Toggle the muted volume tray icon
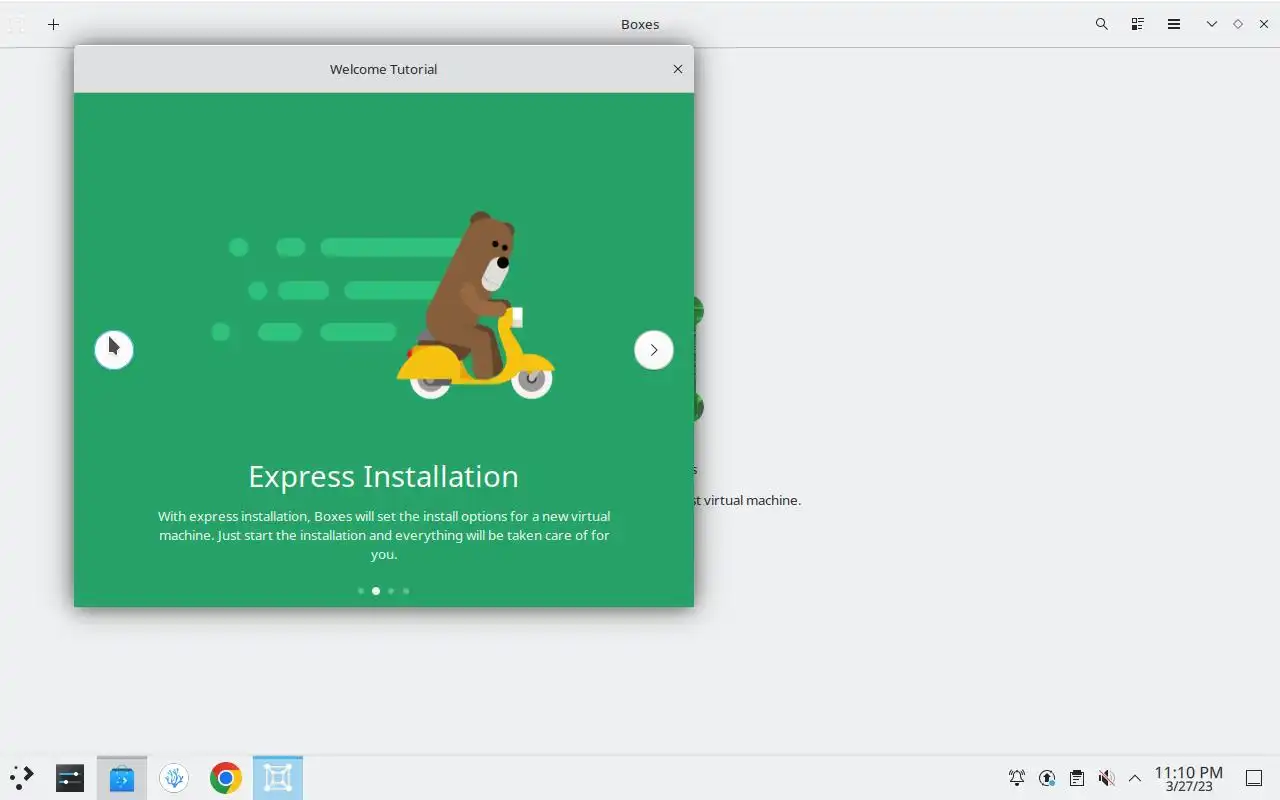The width and height of the screenshot is (1280, 800). pos(1106,778)
